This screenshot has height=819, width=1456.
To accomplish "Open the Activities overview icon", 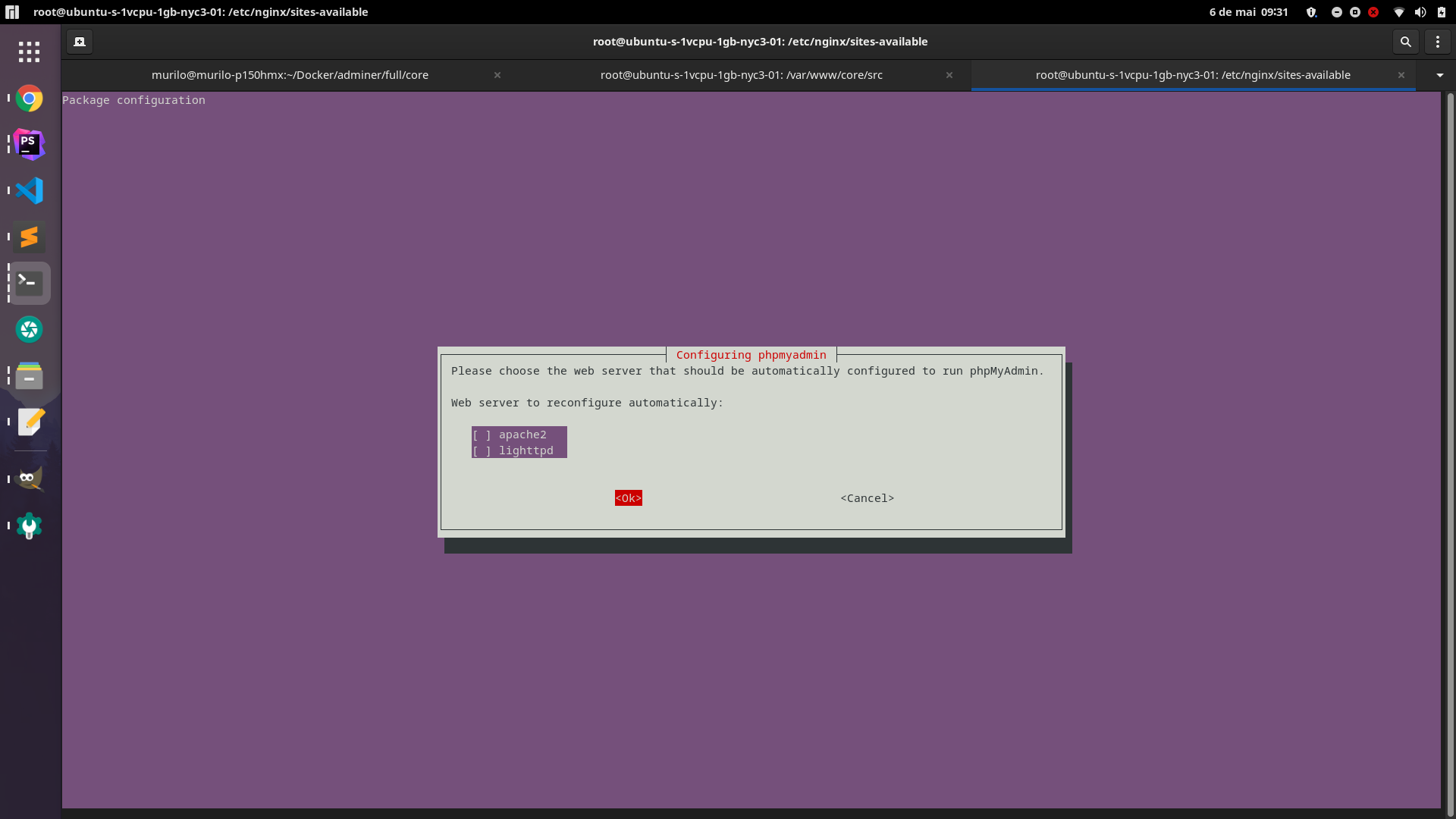I will click(x=12, y=12).
